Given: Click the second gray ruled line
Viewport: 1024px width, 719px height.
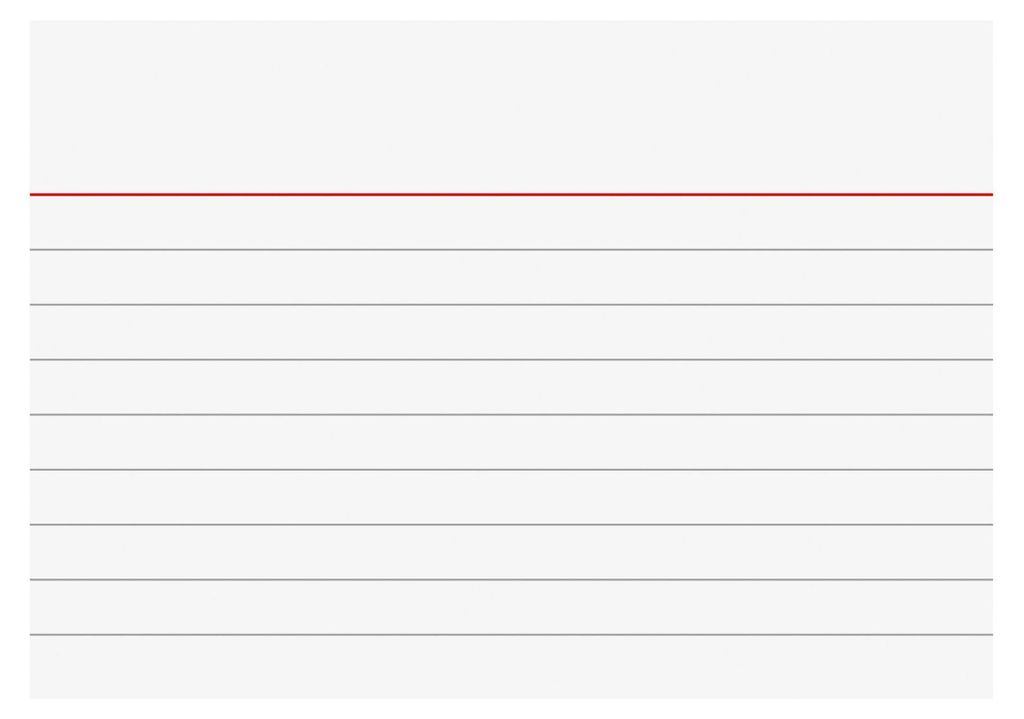Looking at the screenshot, I should [511, 304].
